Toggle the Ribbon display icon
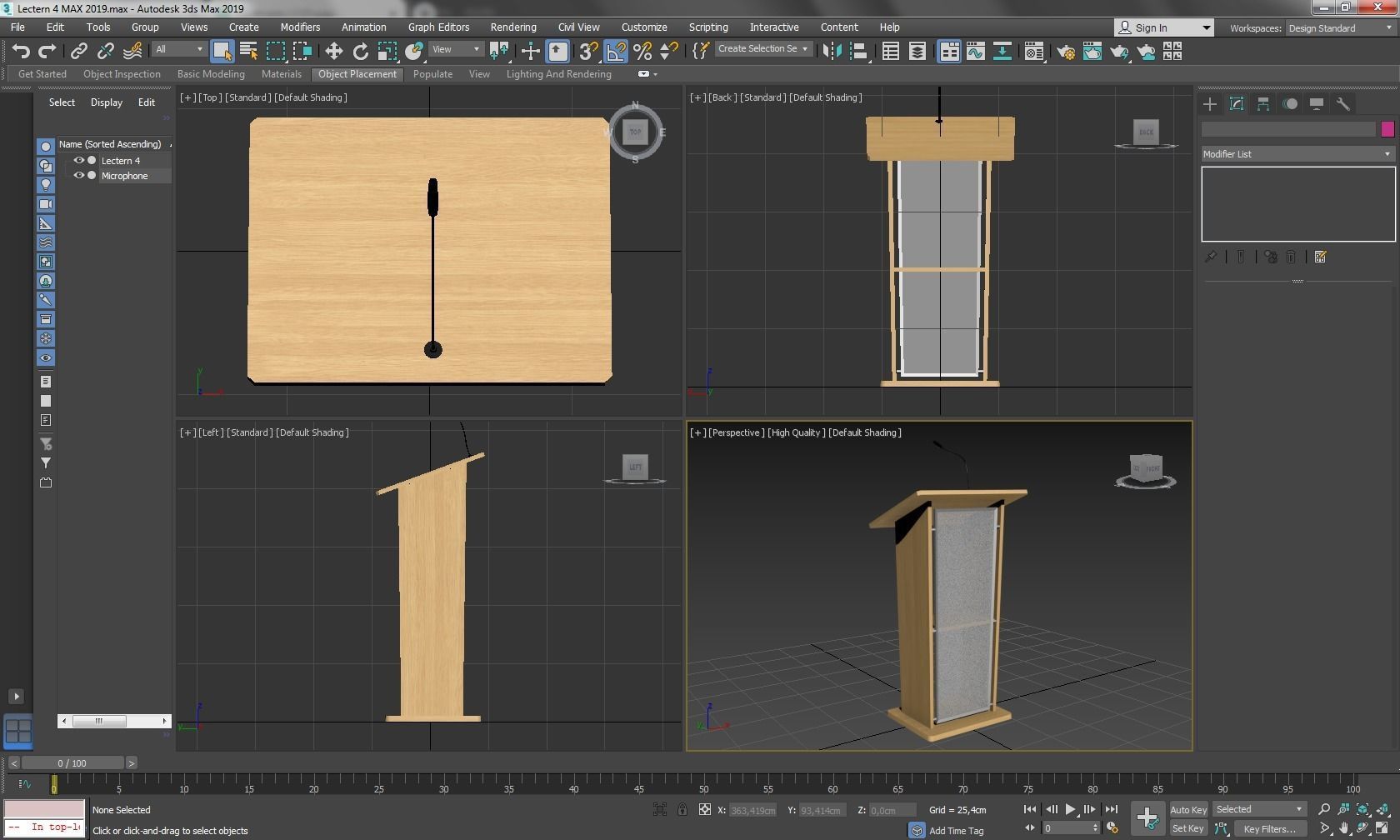The image size is (1400, 840). point(948,52)
